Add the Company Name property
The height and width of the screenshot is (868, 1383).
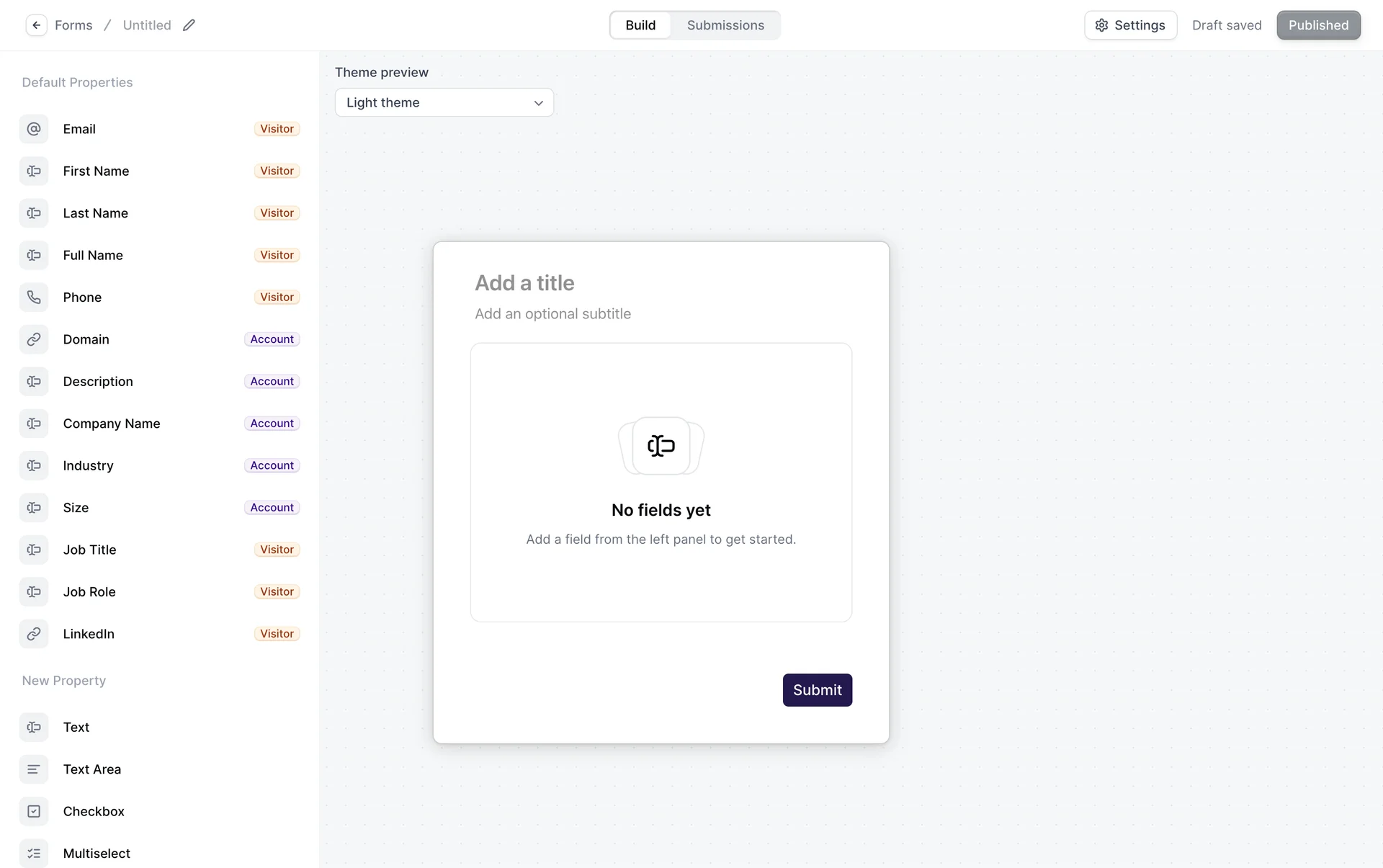tap(112, 424)
